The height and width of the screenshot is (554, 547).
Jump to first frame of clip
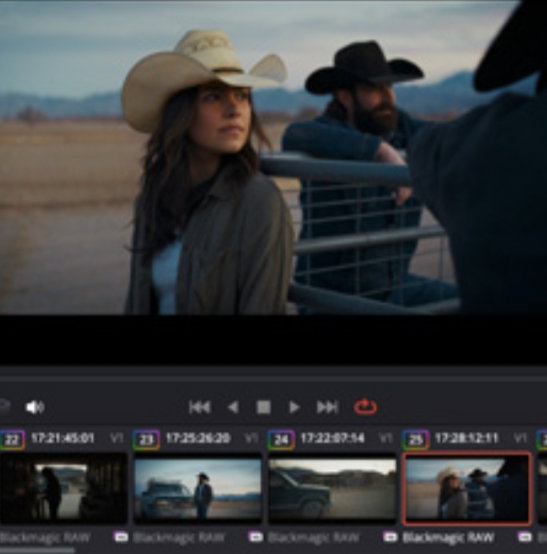coord(200,407)
